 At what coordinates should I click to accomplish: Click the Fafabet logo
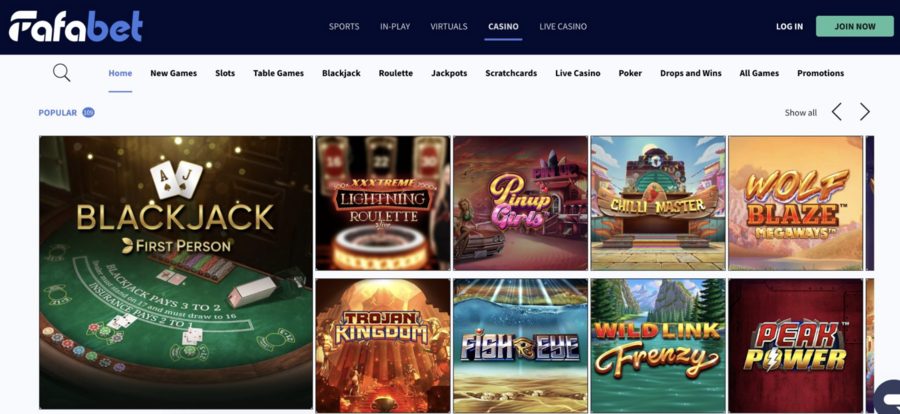[75, 26]
